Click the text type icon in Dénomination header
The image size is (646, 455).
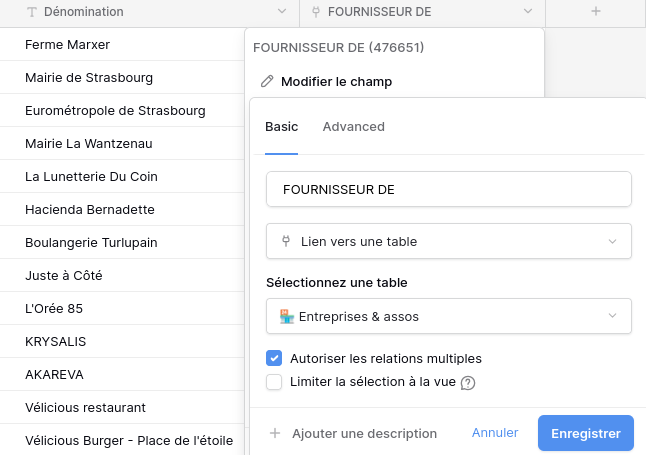32,12
